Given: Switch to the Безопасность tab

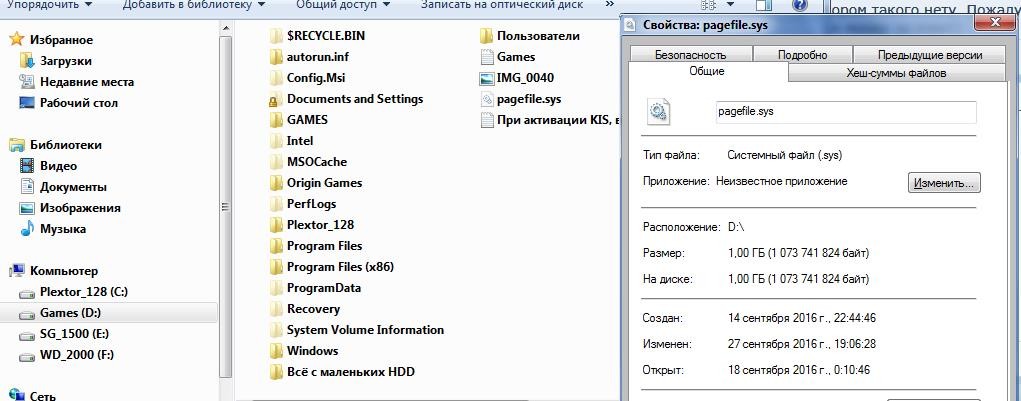Looking at the screenshot, I should tap(690, 56).
